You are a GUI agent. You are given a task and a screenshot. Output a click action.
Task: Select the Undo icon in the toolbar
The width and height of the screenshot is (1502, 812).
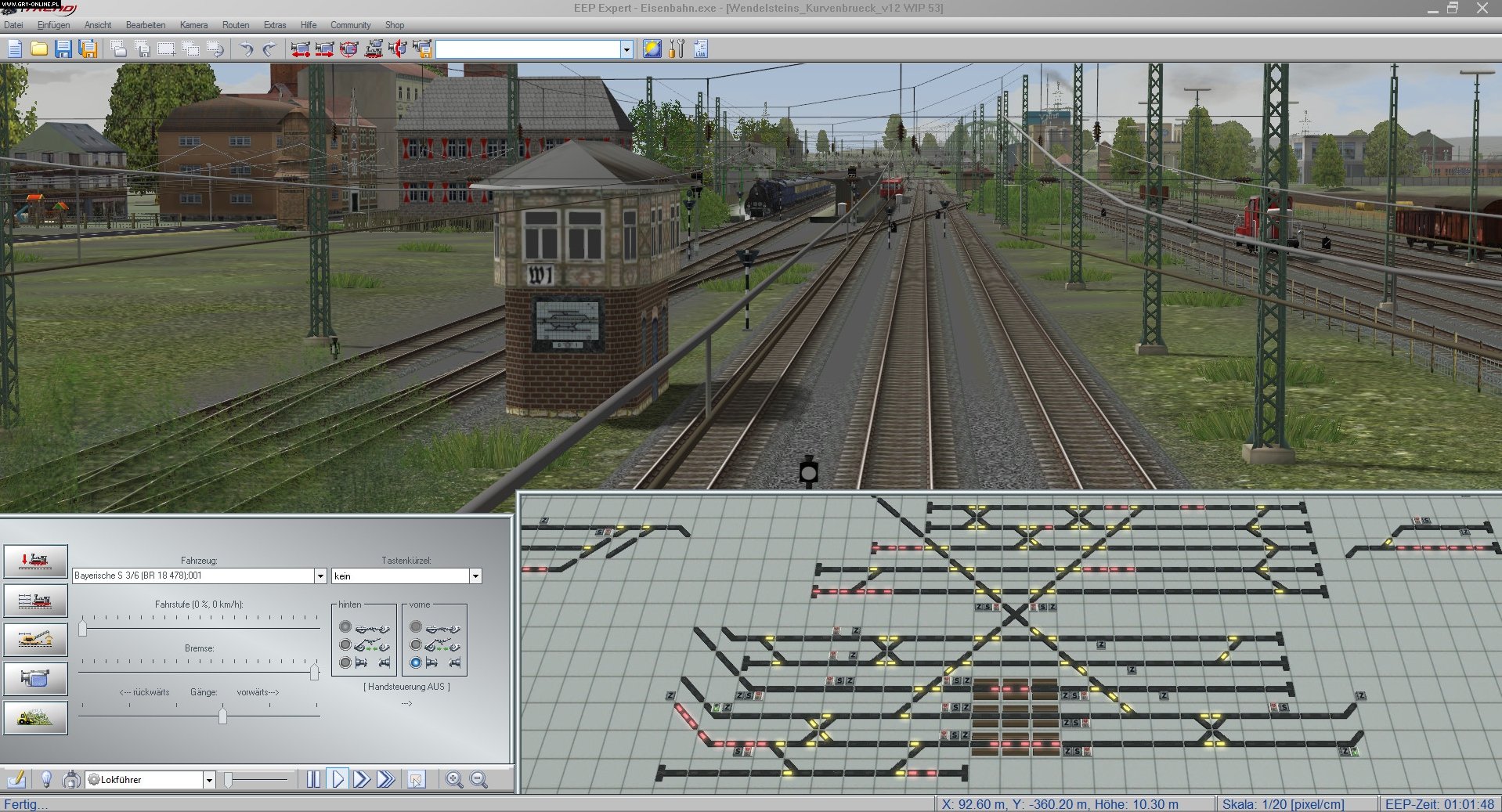[x=248, y=49]
